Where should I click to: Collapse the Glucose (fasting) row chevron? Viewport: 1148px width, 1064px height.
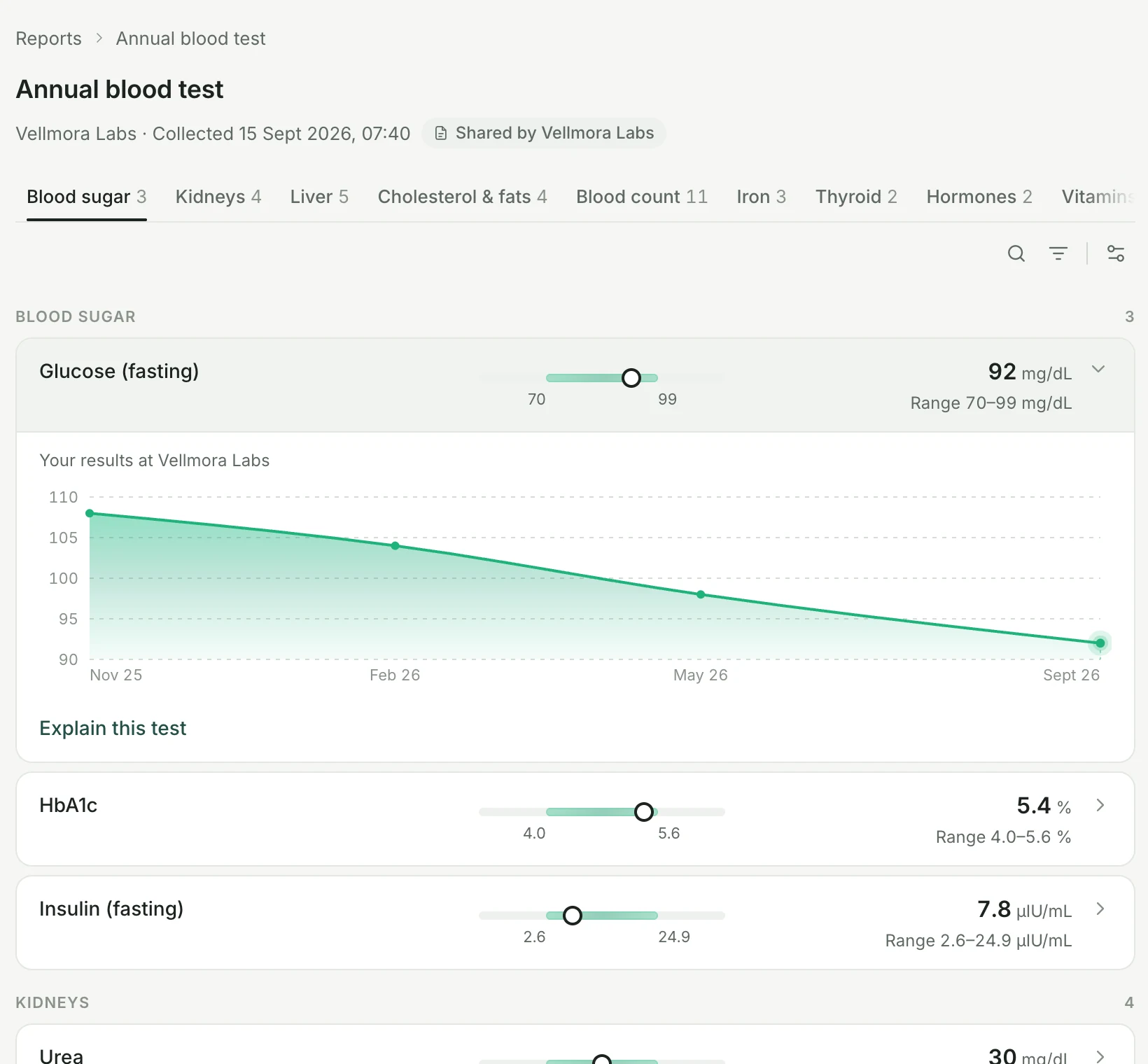(x=1098, y=369)
